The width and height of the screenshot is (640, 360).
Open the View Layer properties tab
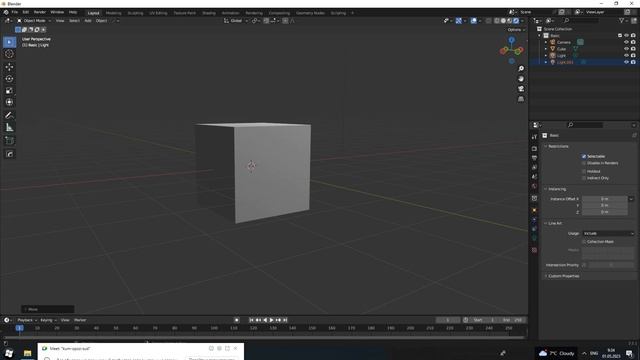click(534, 167)
